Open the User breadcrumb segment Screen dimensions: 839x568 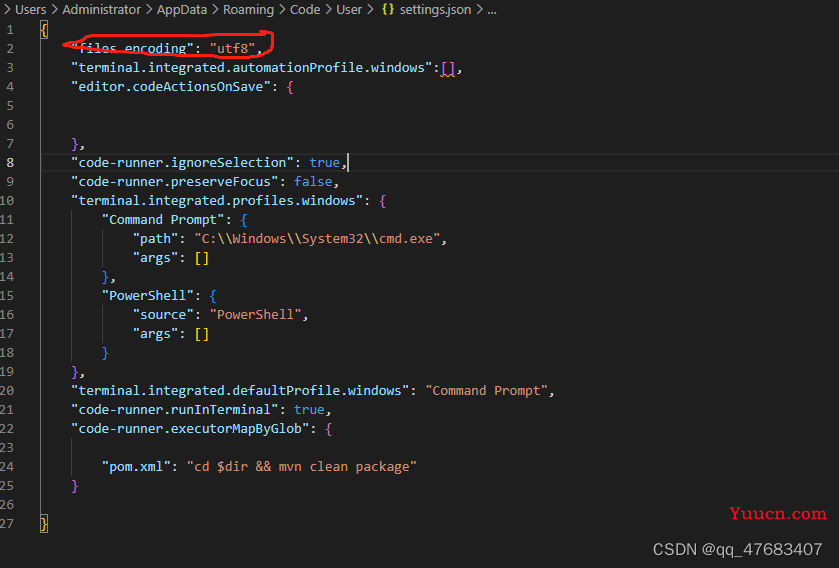click(349, 10)
